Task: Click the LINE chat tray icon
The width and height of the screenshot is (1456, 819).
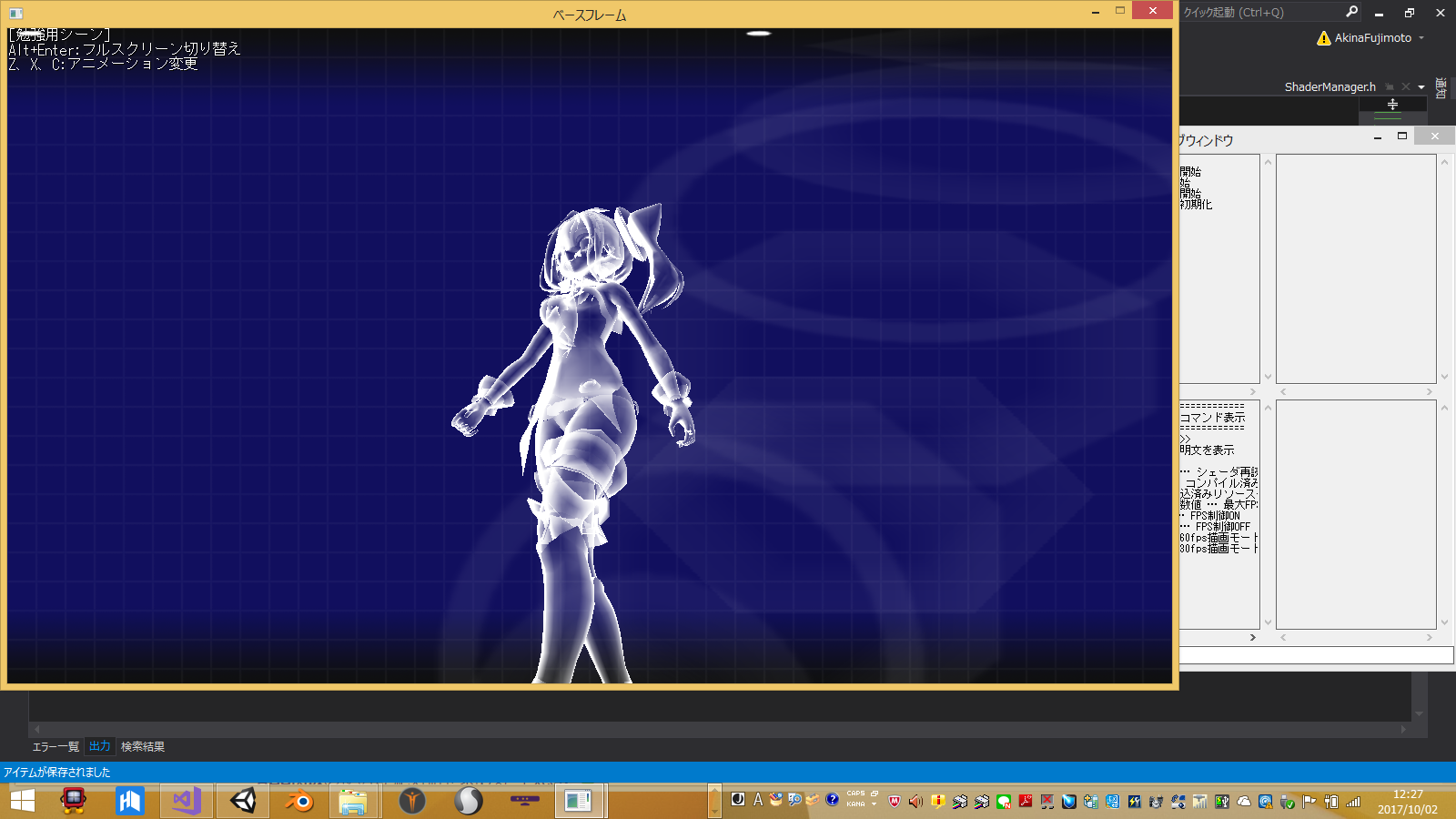Action: 1004,802
